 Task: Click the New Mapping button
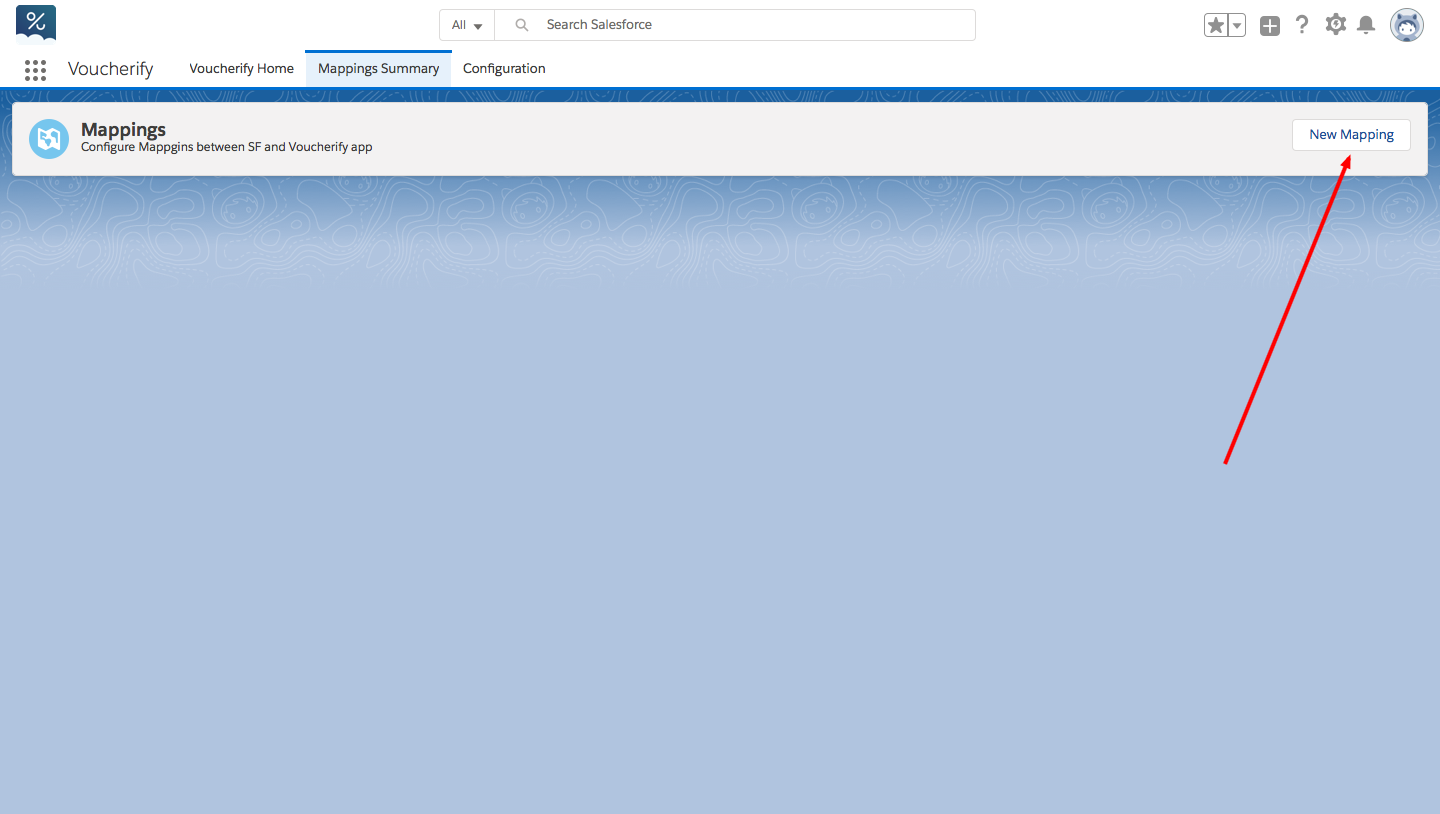click(x=1351, y=135)
